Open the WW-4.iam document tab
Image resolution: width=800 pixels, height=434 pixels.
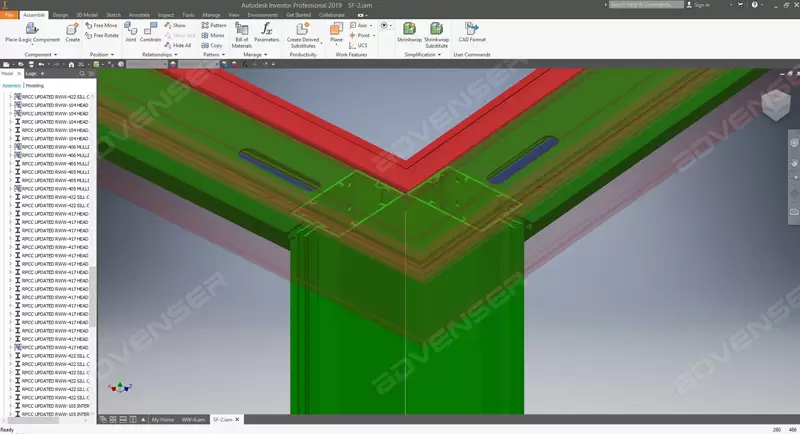pos(194,420)
